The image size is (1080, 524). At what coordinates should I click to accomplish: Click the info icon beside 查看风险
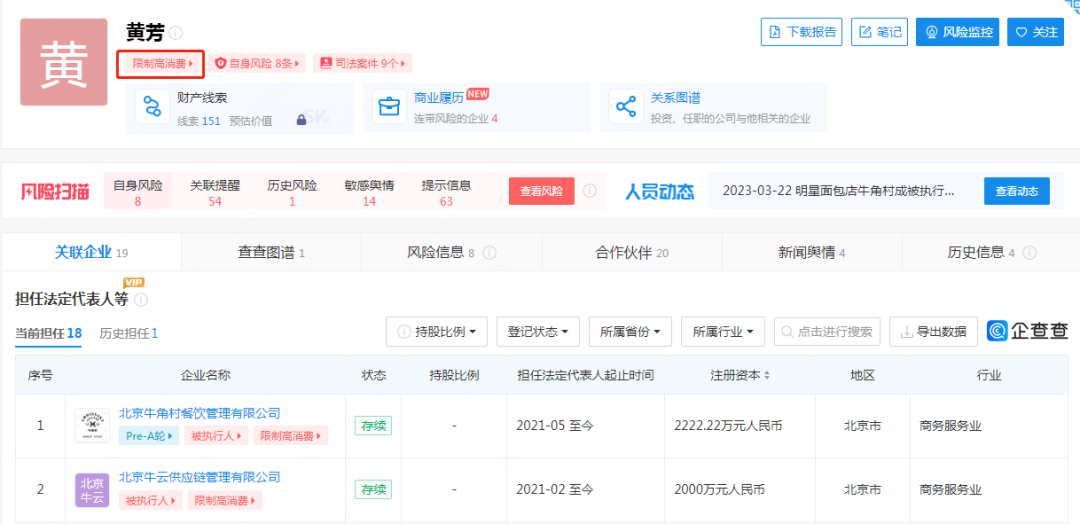[590, 191]
